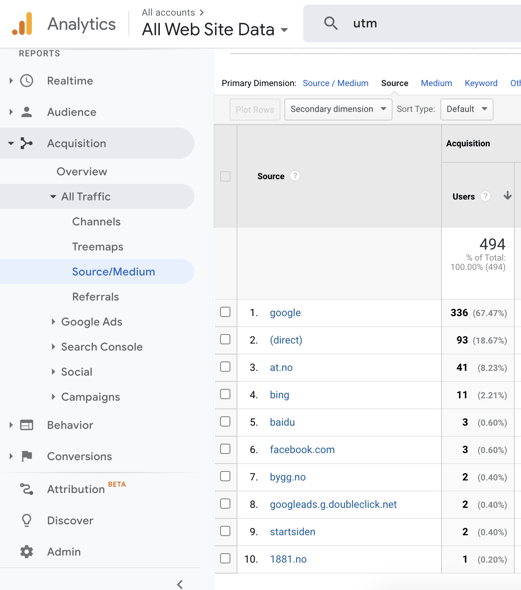Click the Google Analytics logo
Image resolution: width=521 pixels, height=590 pixels.
tap(22, 24)
